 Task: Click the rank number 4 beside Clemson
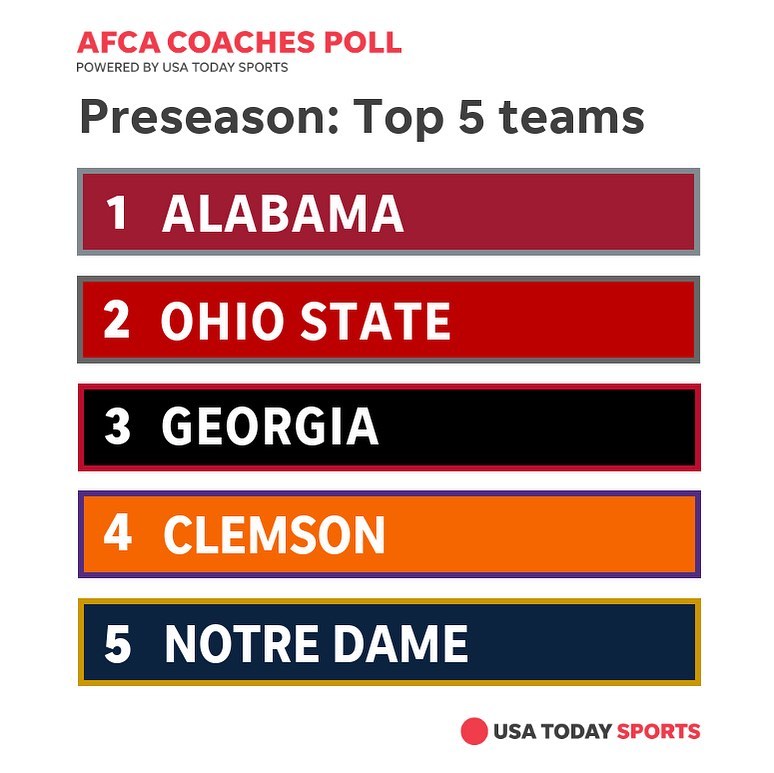117,535
